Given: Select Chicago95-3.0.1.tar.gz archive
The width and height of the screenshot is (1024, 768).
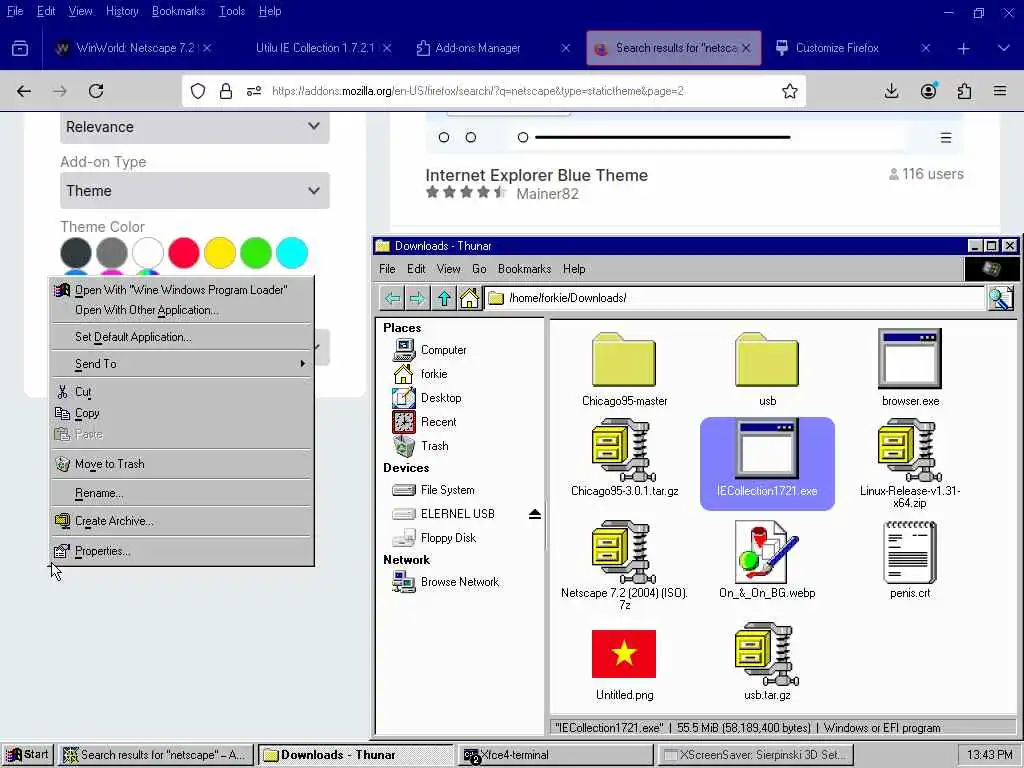Looking at the screenshot, I should coord(624,459).
